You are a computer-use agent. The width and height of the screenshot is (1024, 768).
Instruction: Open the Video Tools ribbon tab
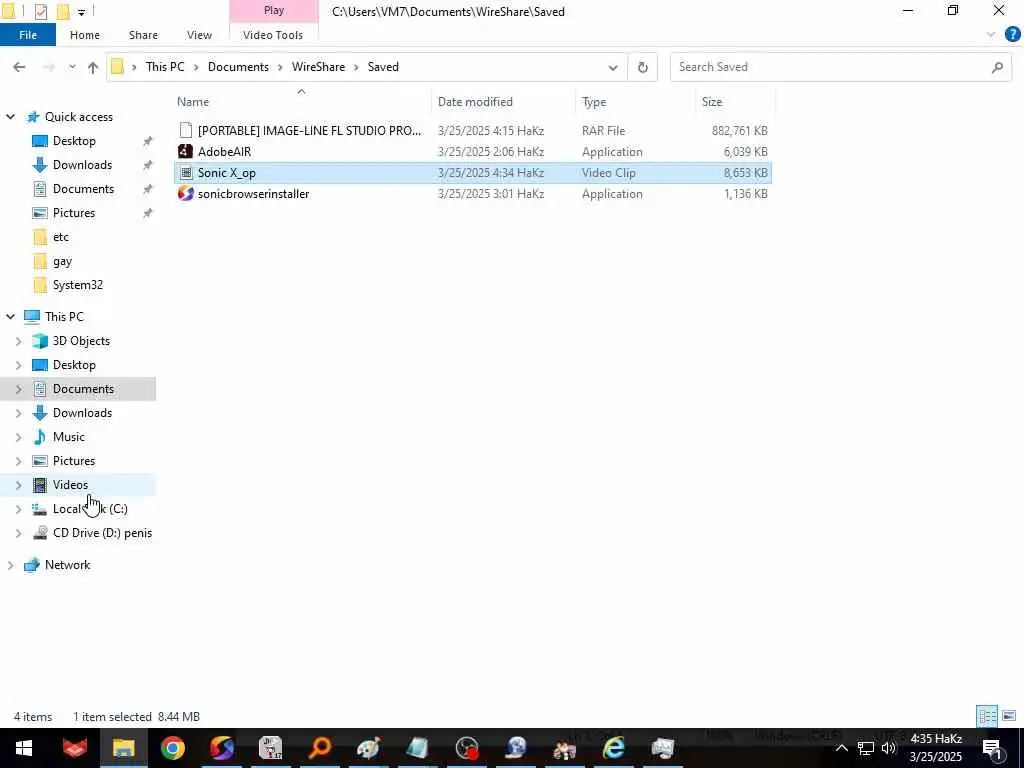click(273, 35)
